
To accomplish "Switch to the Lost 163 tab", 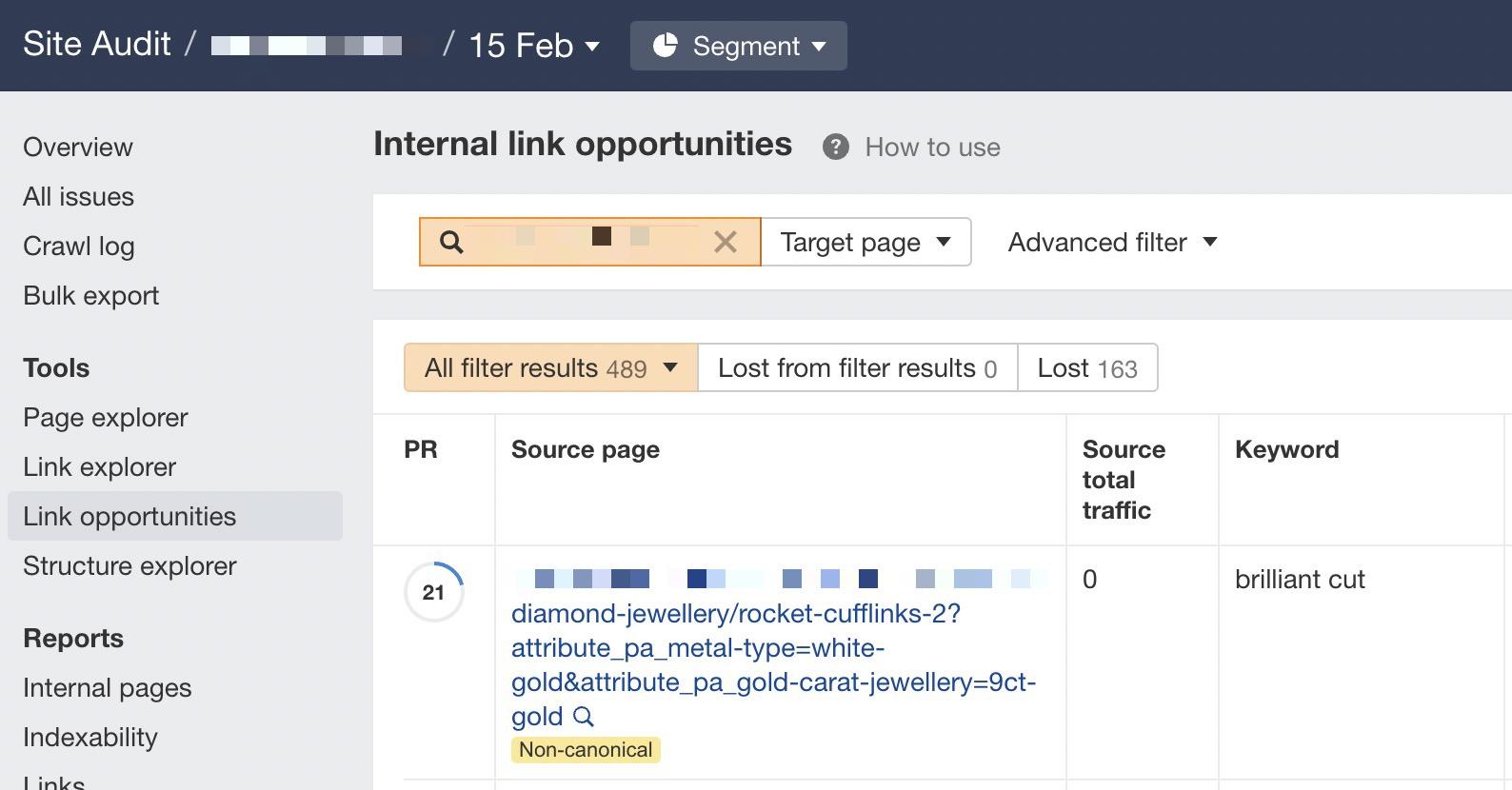I will [1087, 367].
